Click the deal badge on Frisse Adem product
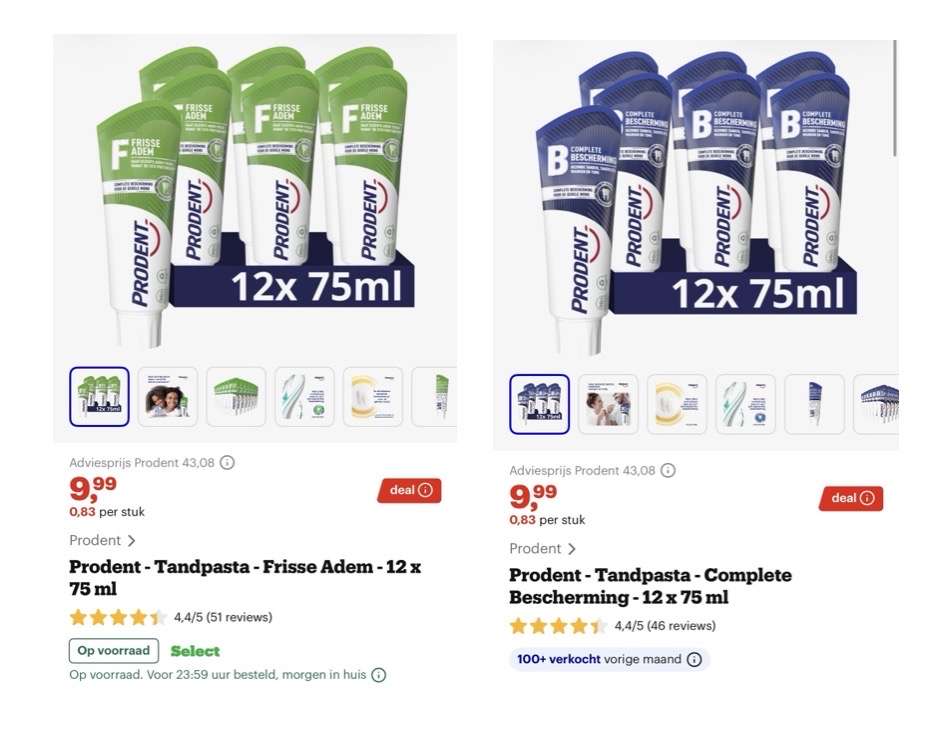Viewport: 952px width, 749px height. click(x=410, y=490)
